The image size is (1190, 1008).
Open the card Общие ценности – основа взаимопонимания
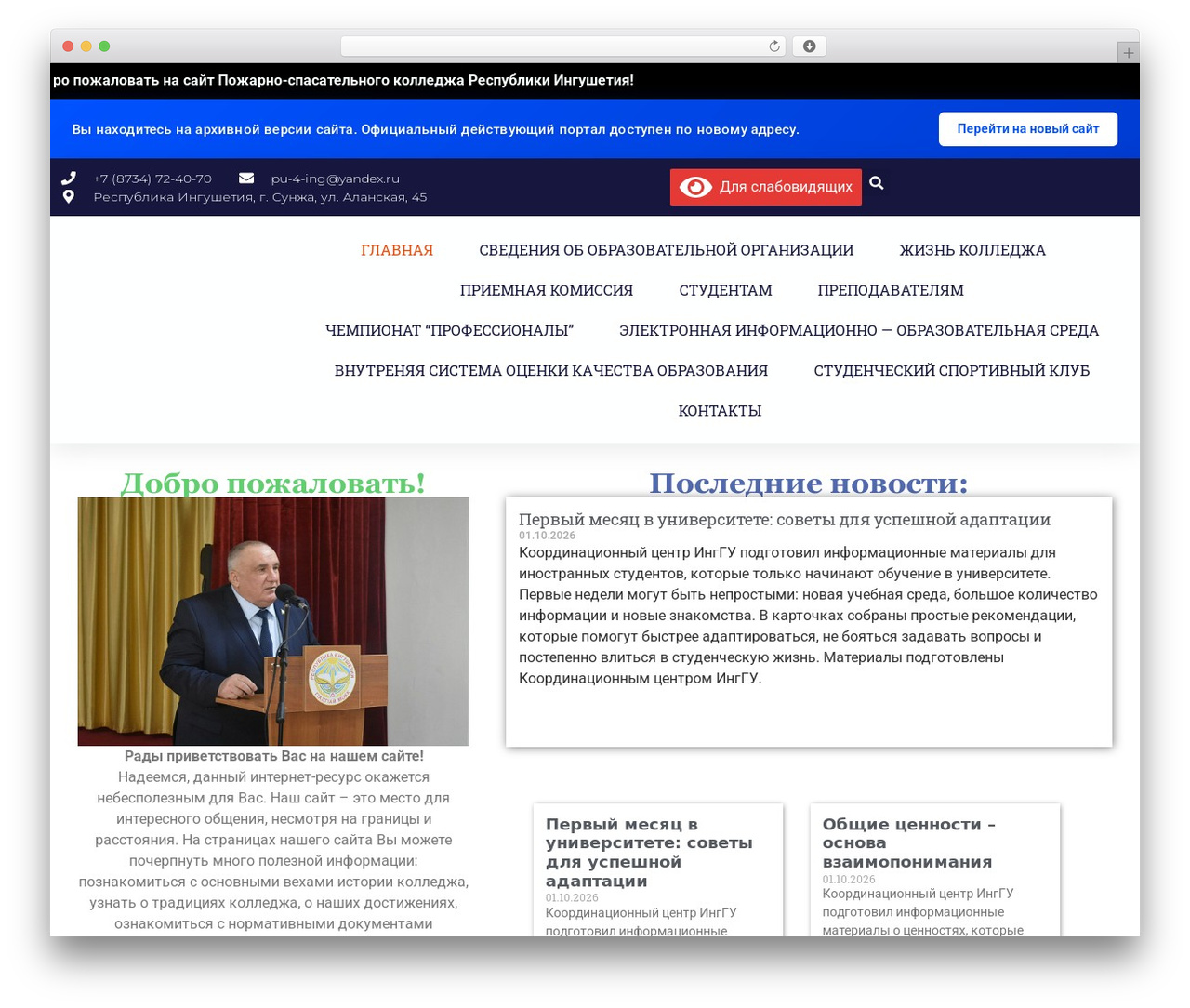(908, 842)
